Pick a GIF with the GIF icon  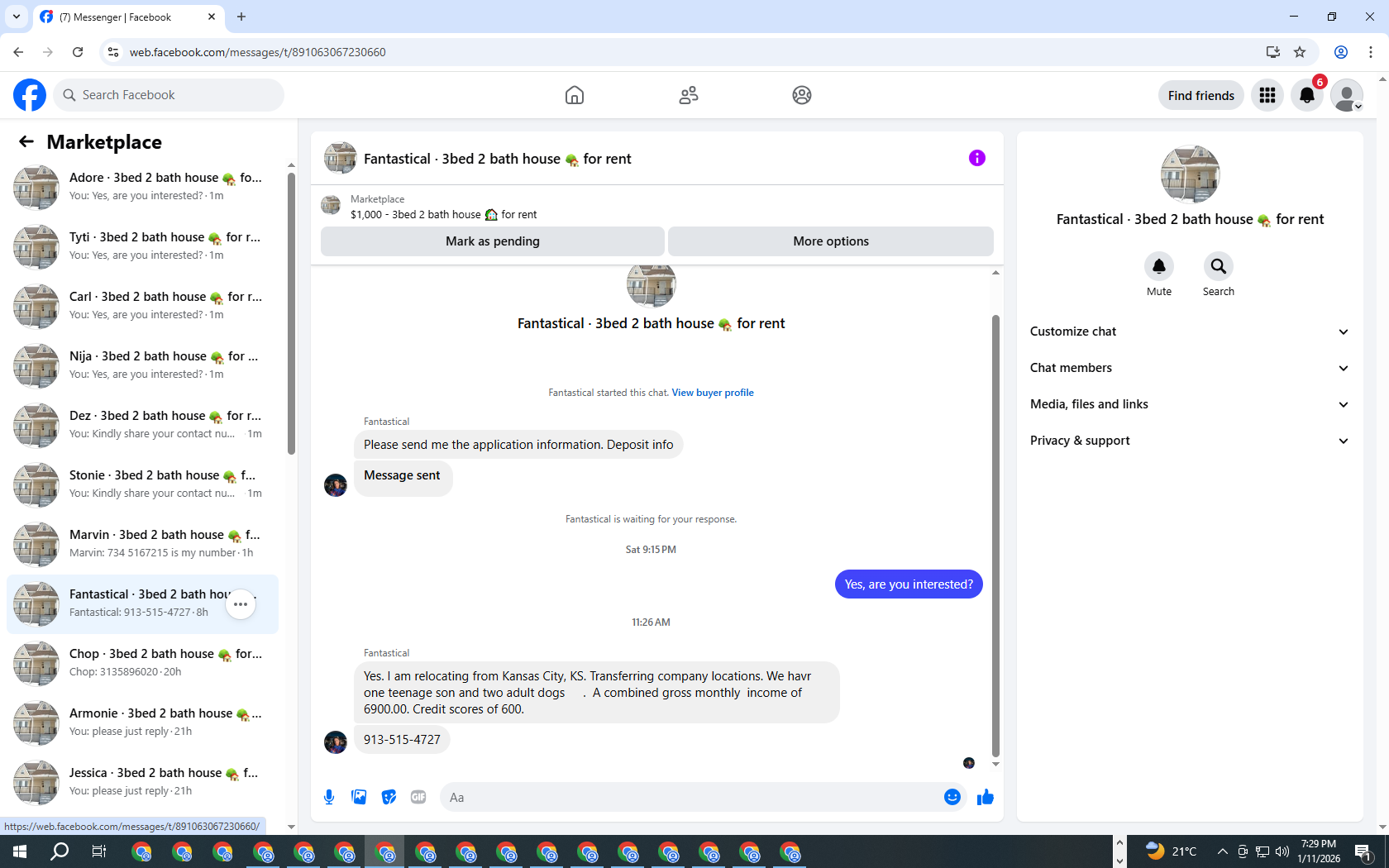(418, 797)
